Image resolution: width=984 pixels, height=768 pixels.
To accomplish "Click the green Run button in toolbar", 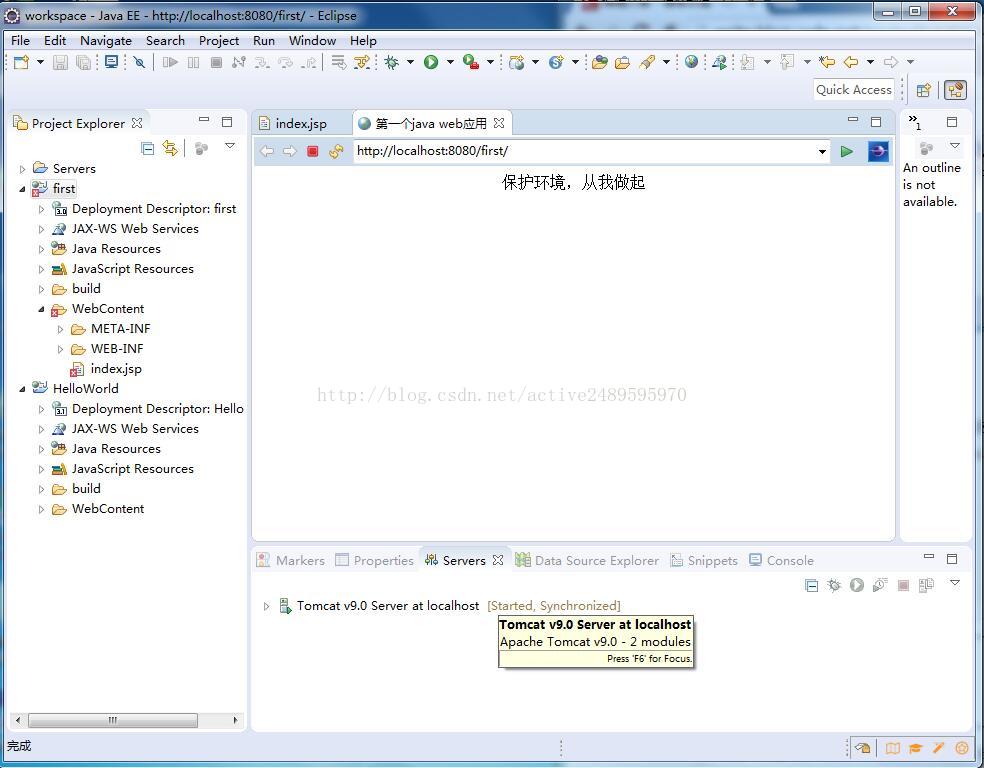I will click(x=430, y=61).
